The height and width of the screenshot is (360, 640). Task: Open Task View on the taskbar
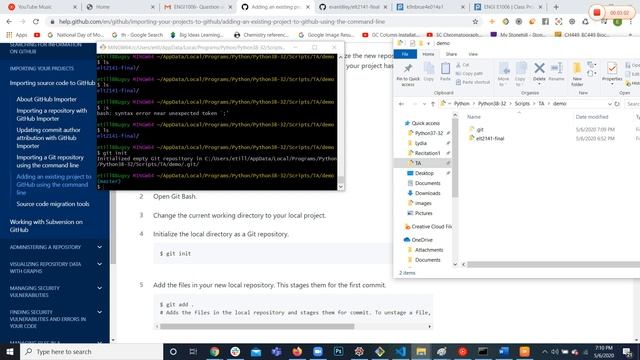pos(193,351)
